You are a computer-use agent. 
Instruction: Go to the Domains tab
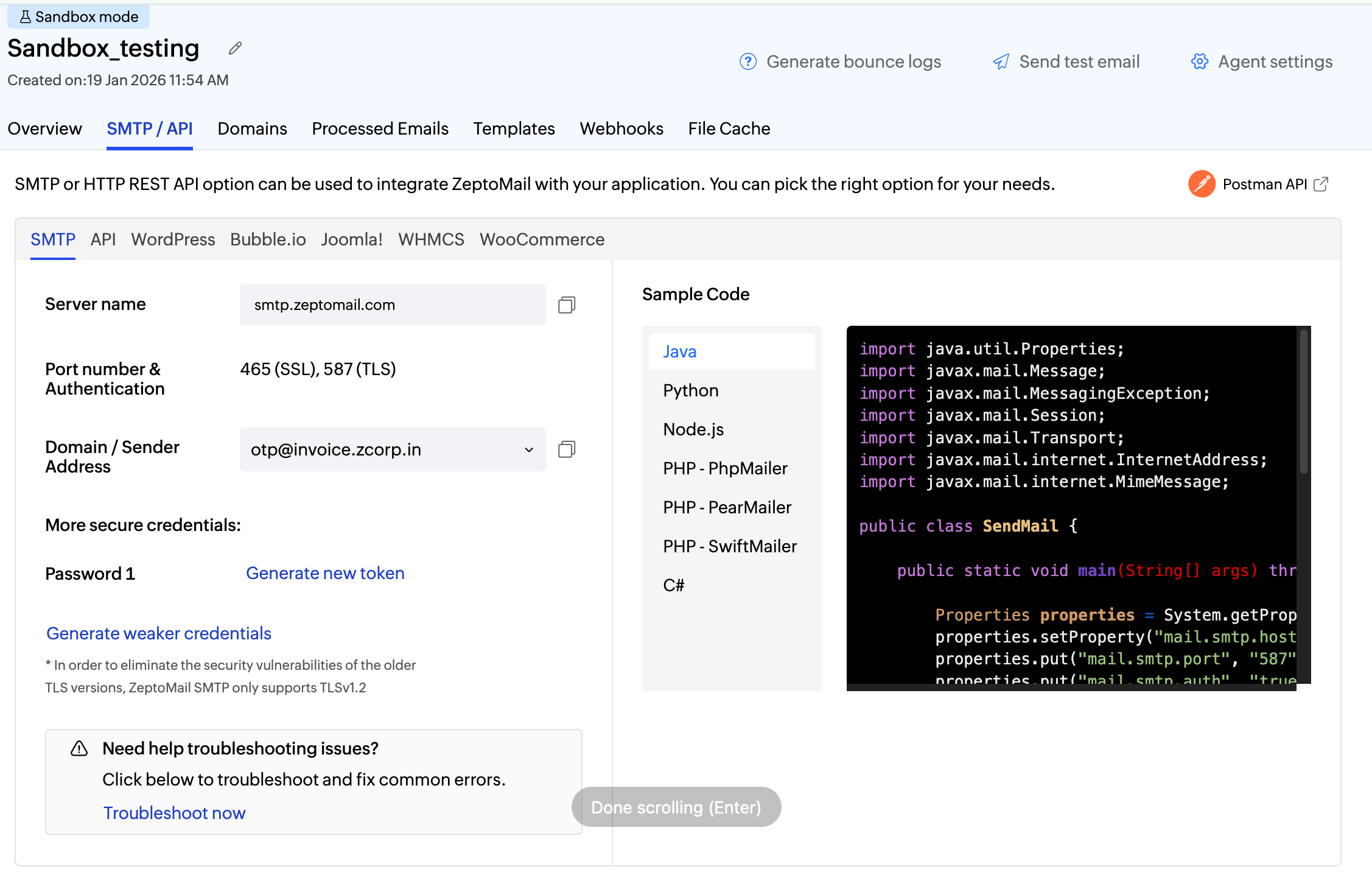click(x=252, y=128)
